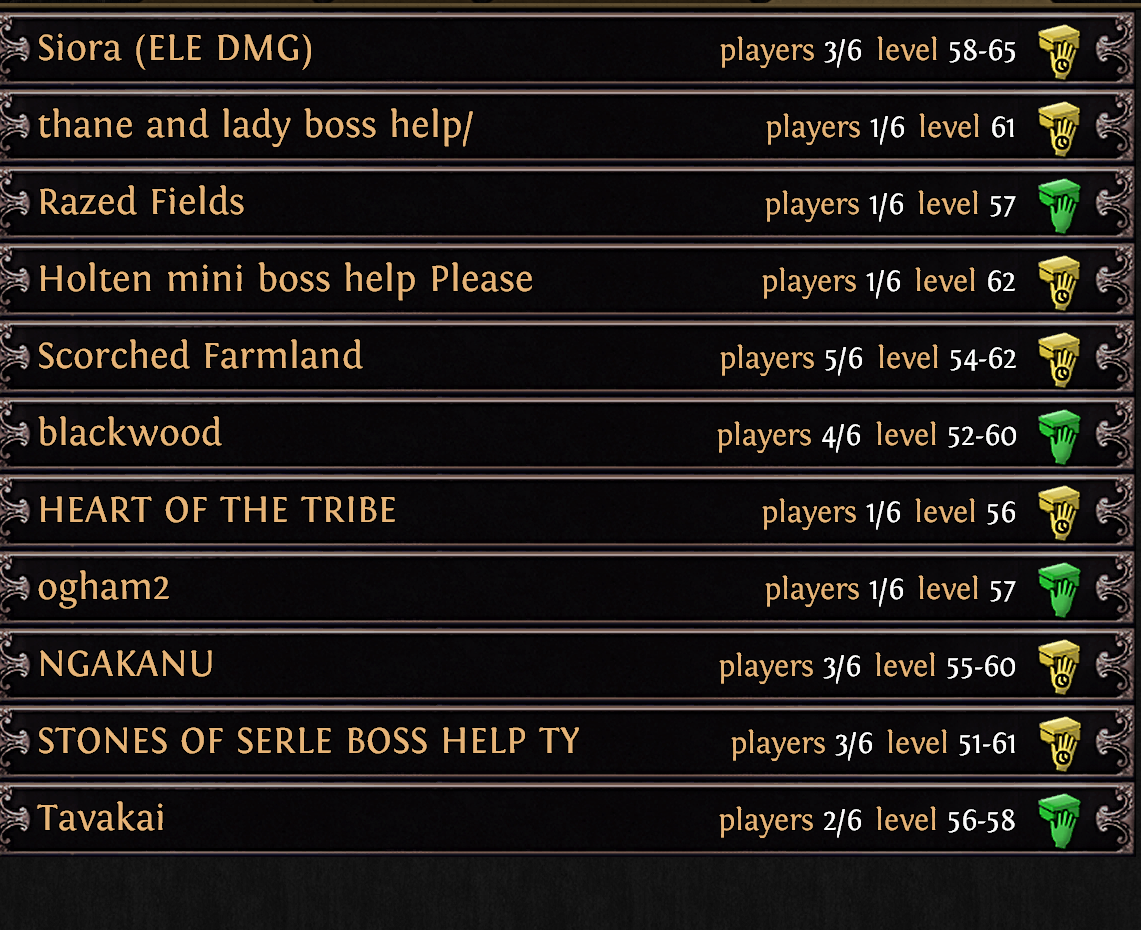
Task: Select the HEART OF THE TRIBE entry
Action: [x=568, y=510]
